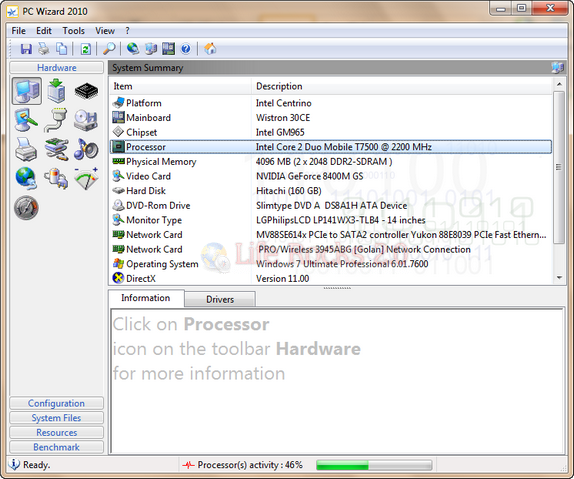Image resolution: width=574 pixels, height=479 pixels.
Task: Click the list scrollbar down arrow
Action: click(559, 278)
